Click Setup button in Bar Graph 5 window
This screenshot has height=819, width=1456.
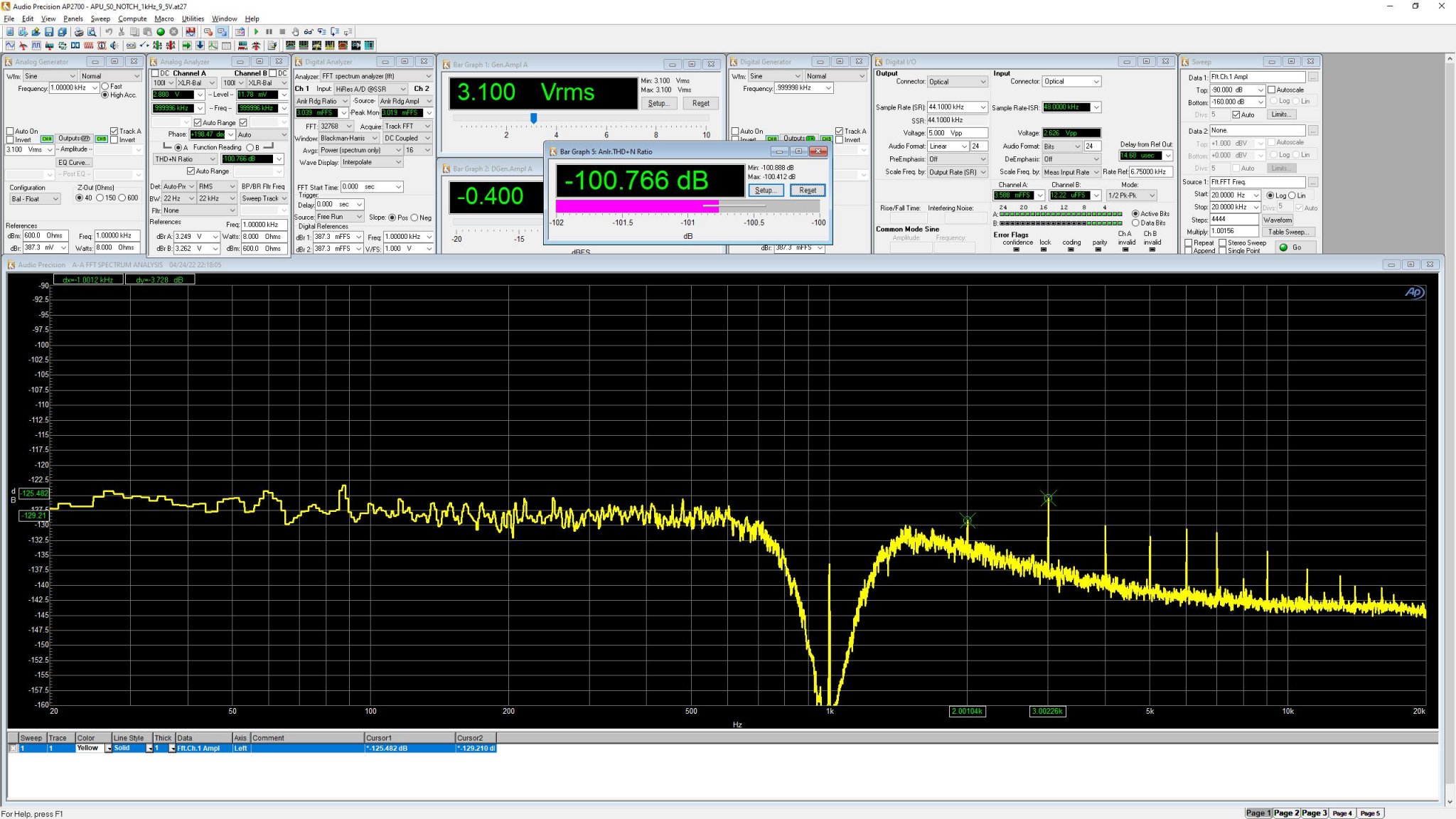point(765,191)
